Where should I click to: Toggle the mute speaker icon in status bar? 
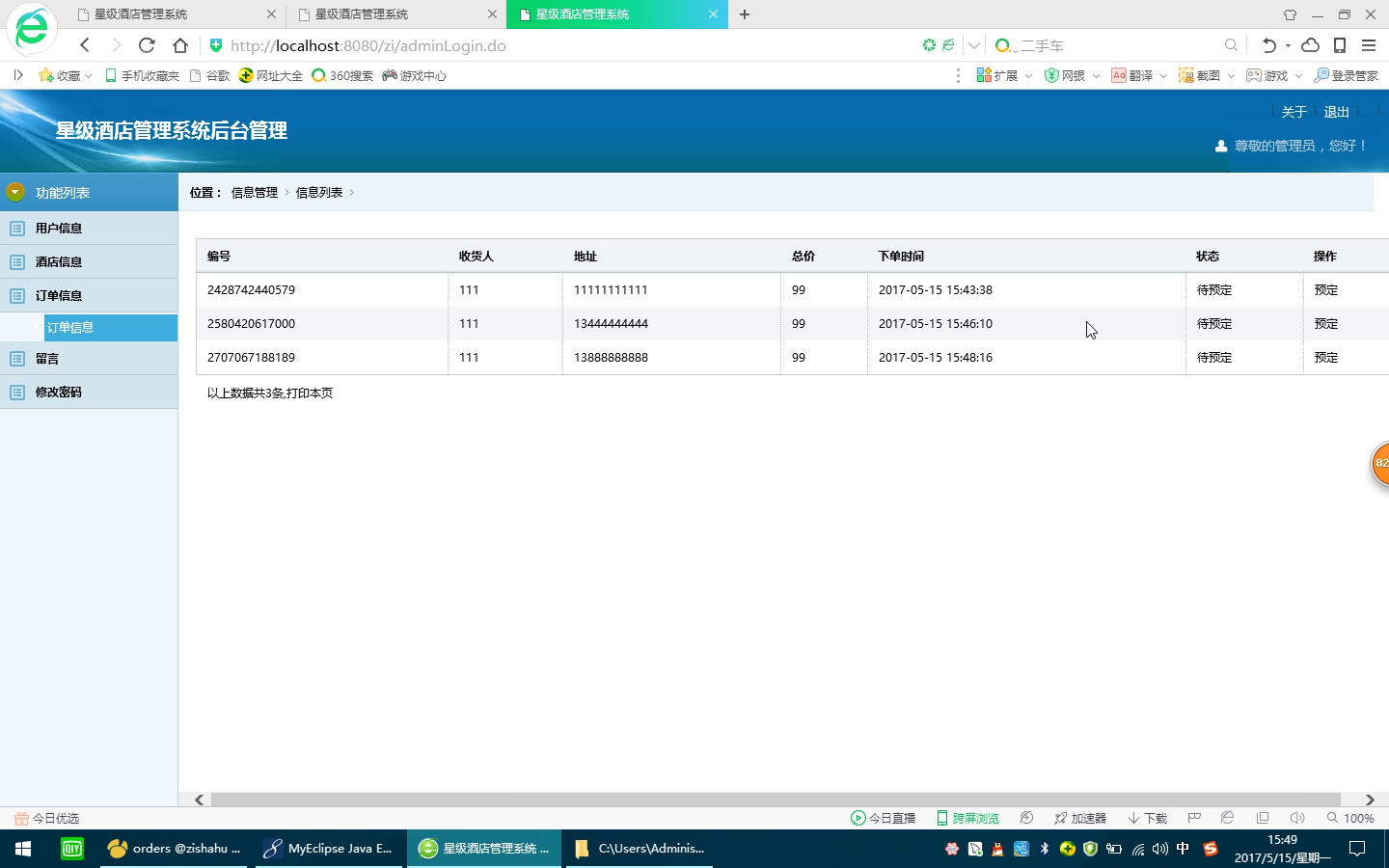tap(1297, 818)
